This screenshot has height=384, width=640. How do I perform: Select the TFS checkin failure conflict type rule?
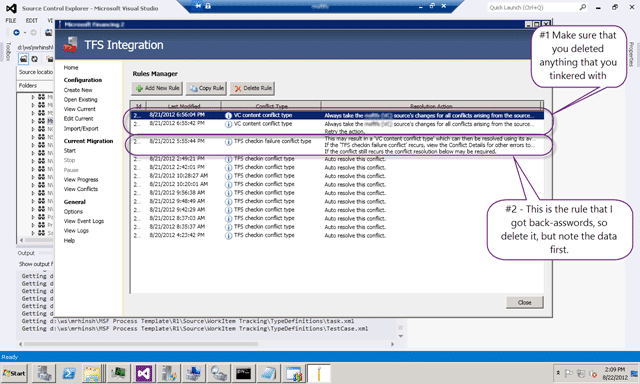[337, 145]
